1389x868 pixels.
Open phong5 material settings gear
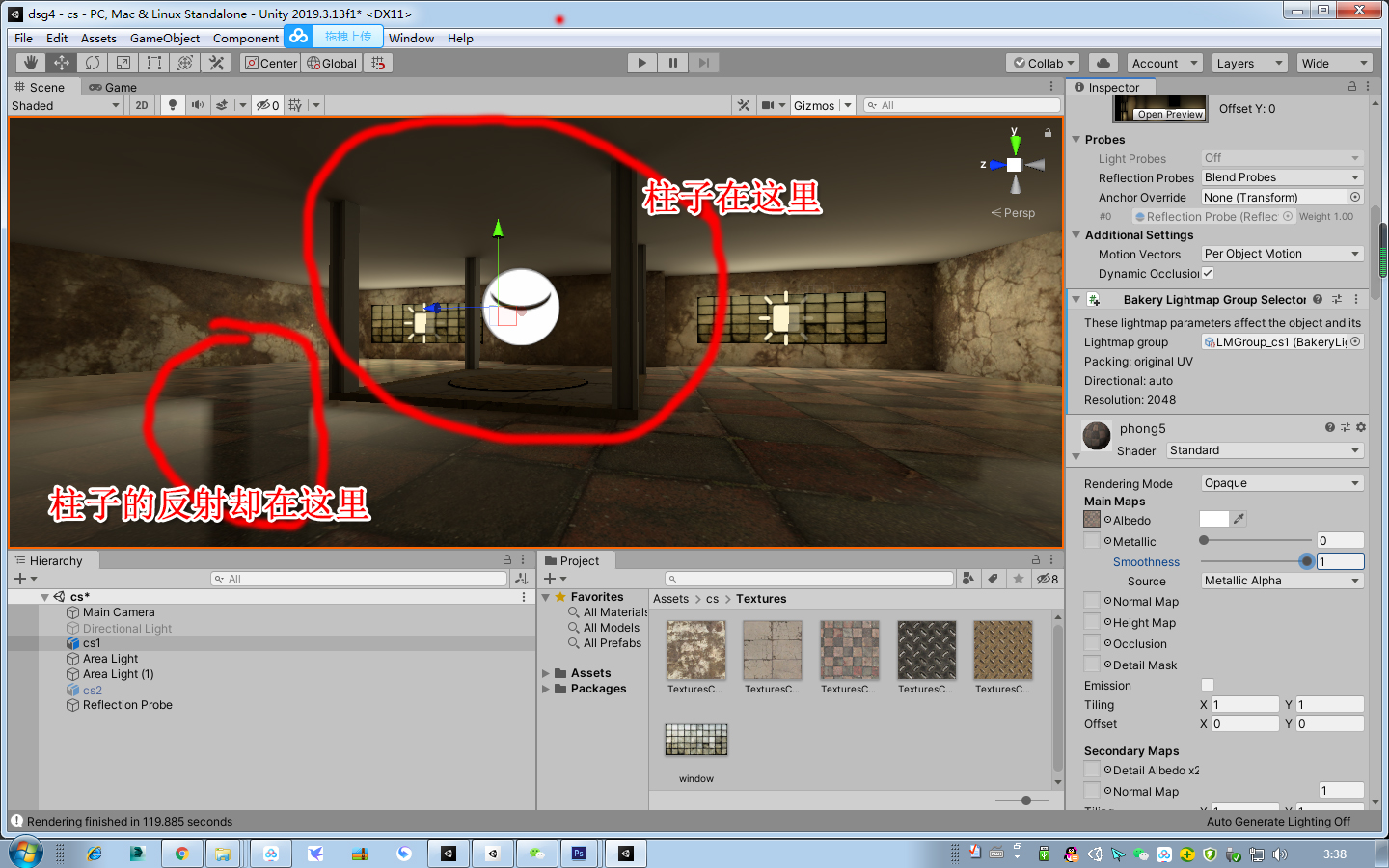point(1361,427)
